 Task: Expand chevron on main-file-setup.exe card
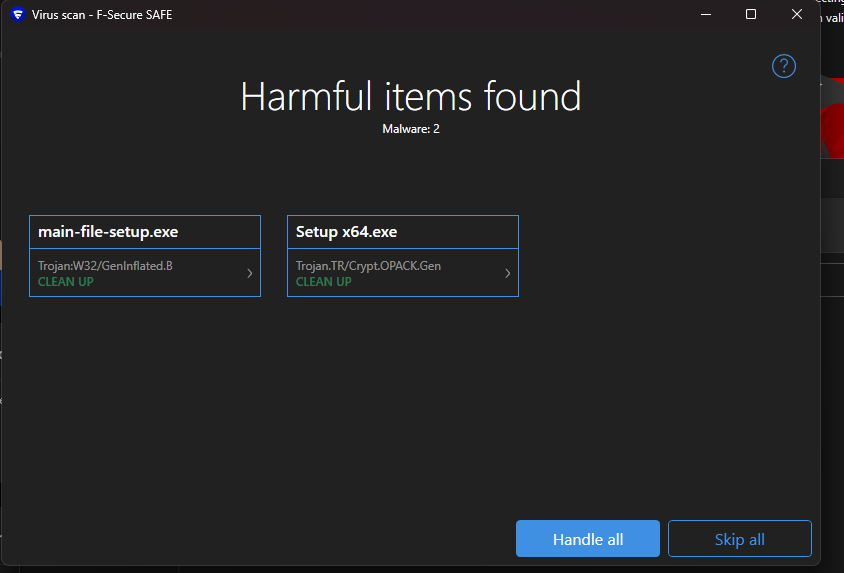(250, 273)
